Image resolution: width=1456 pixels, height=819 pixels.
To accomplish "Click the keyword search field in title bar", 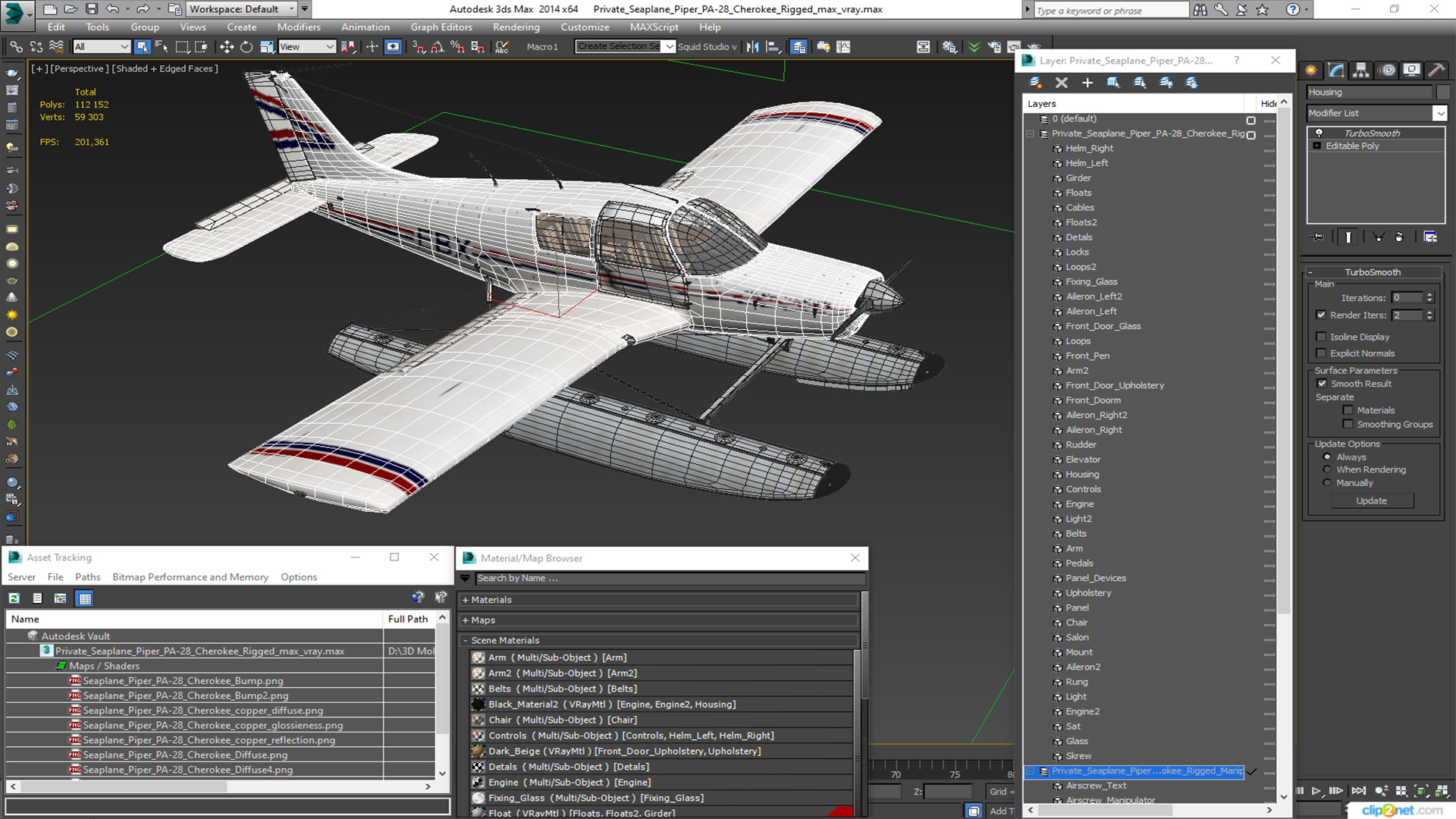I will [1111, 10].
